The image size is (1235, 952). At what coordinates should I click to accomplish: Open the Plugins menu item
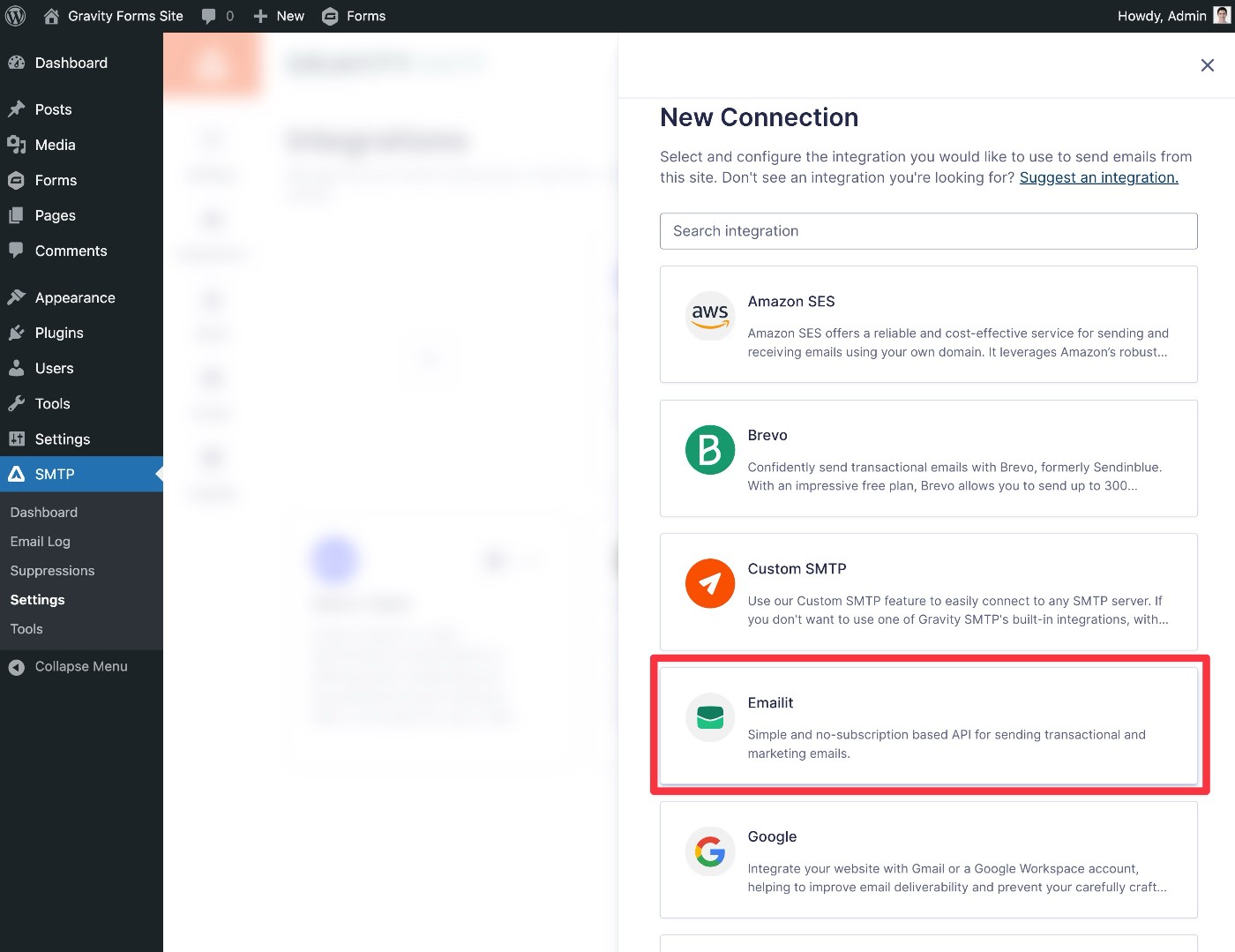59,333
